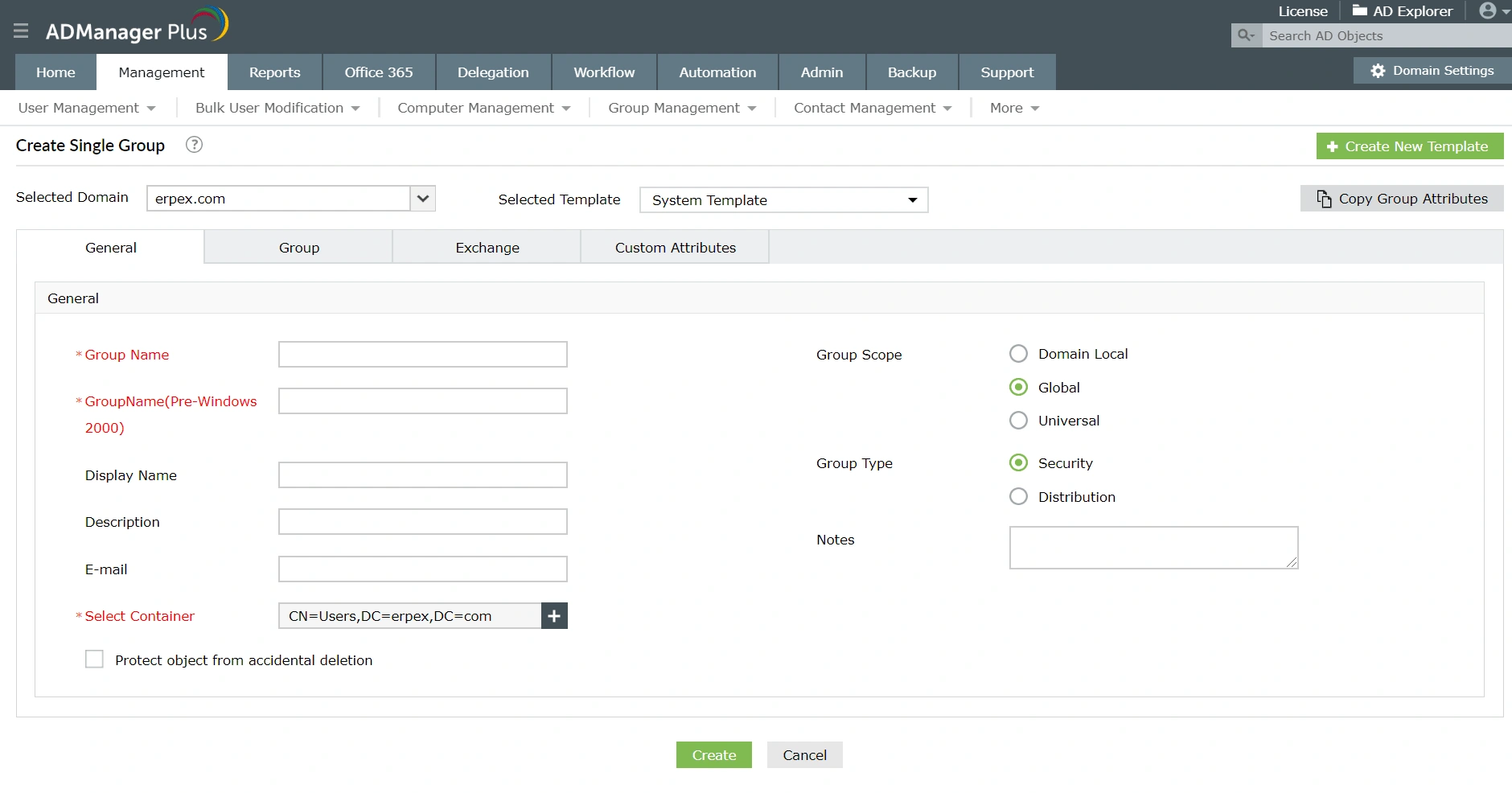Click the Select Container path field

(410, 616)
